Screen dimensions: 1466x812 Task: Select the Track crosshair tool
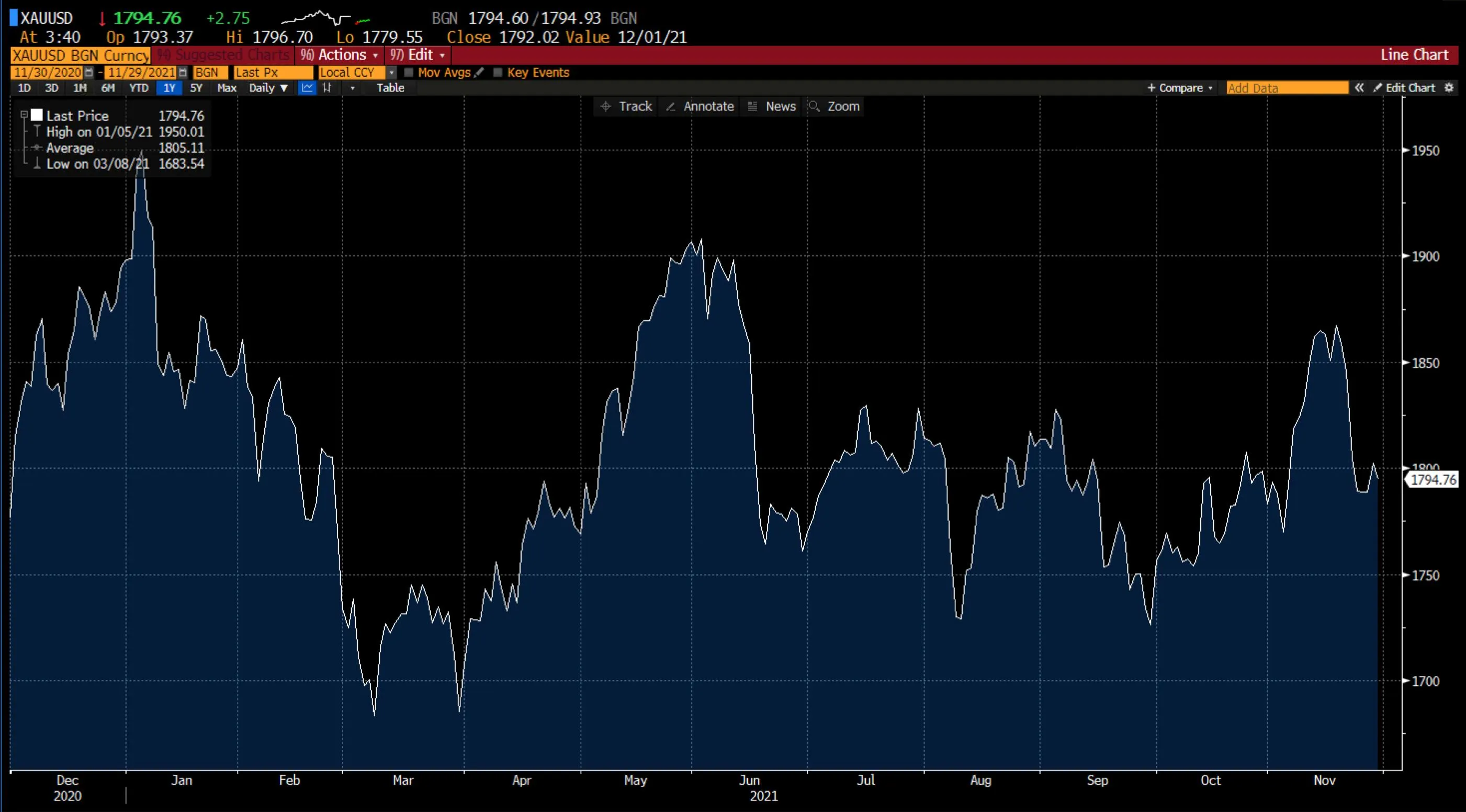click(x=625, y=106)
